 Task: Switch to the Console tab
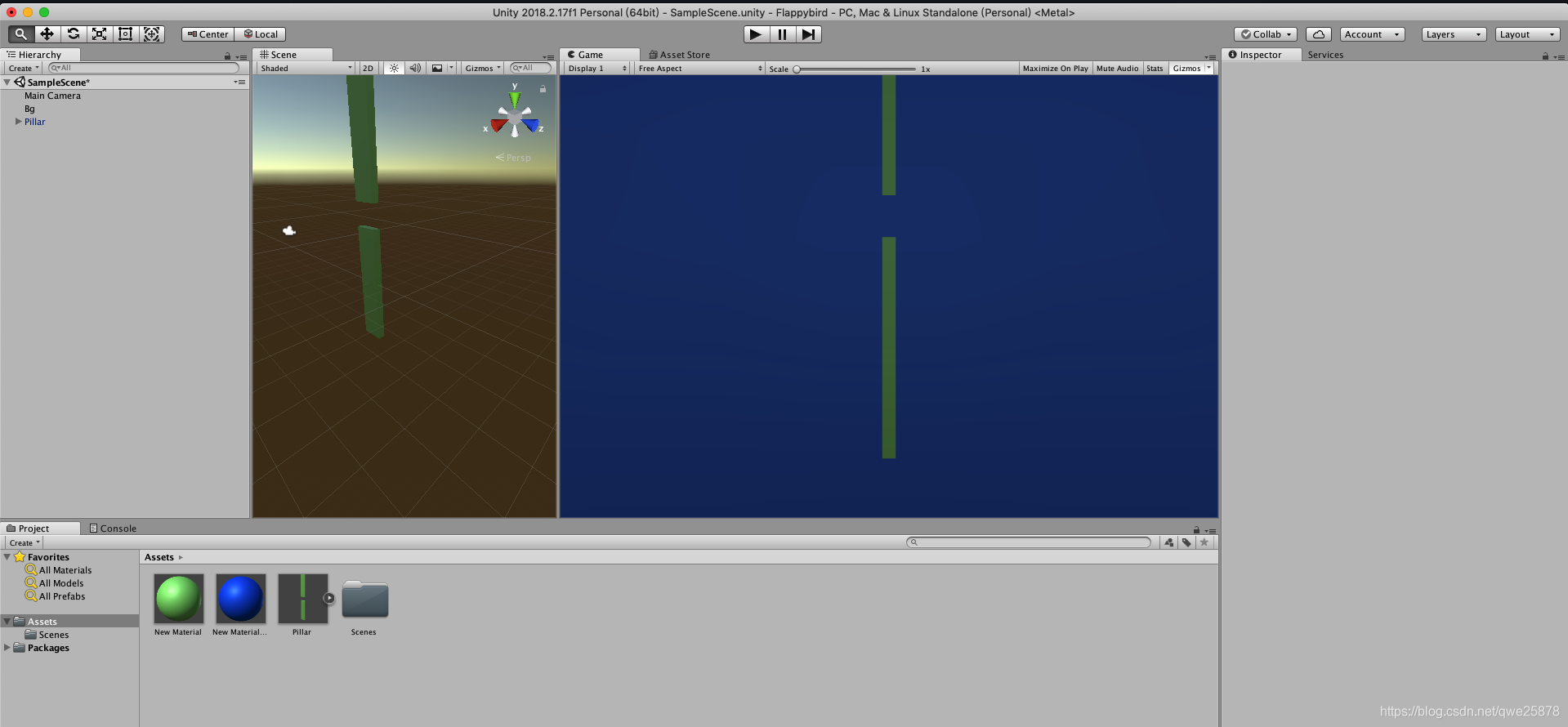[x=113, y=529]
